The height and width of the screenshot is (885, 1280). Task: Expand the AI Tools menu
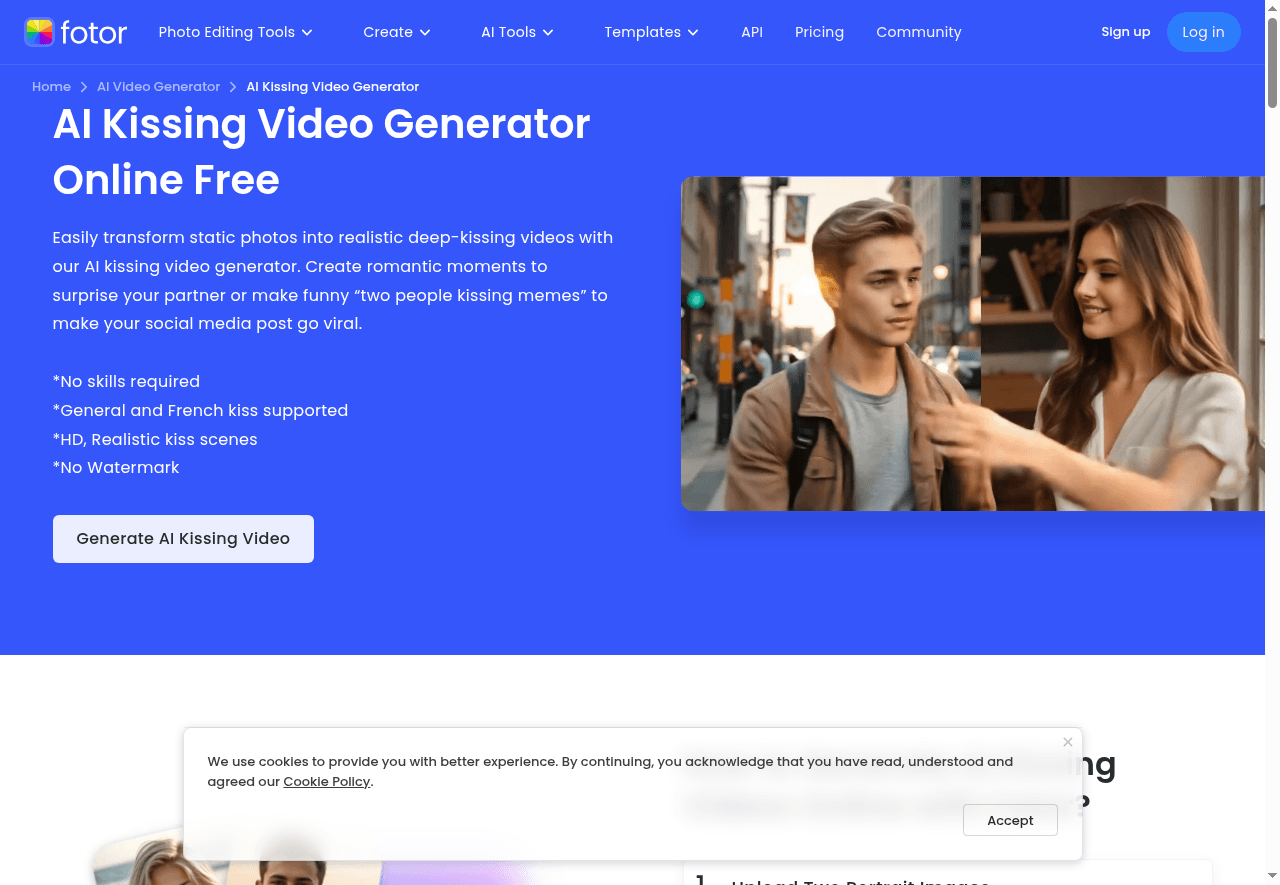[517, 32]
